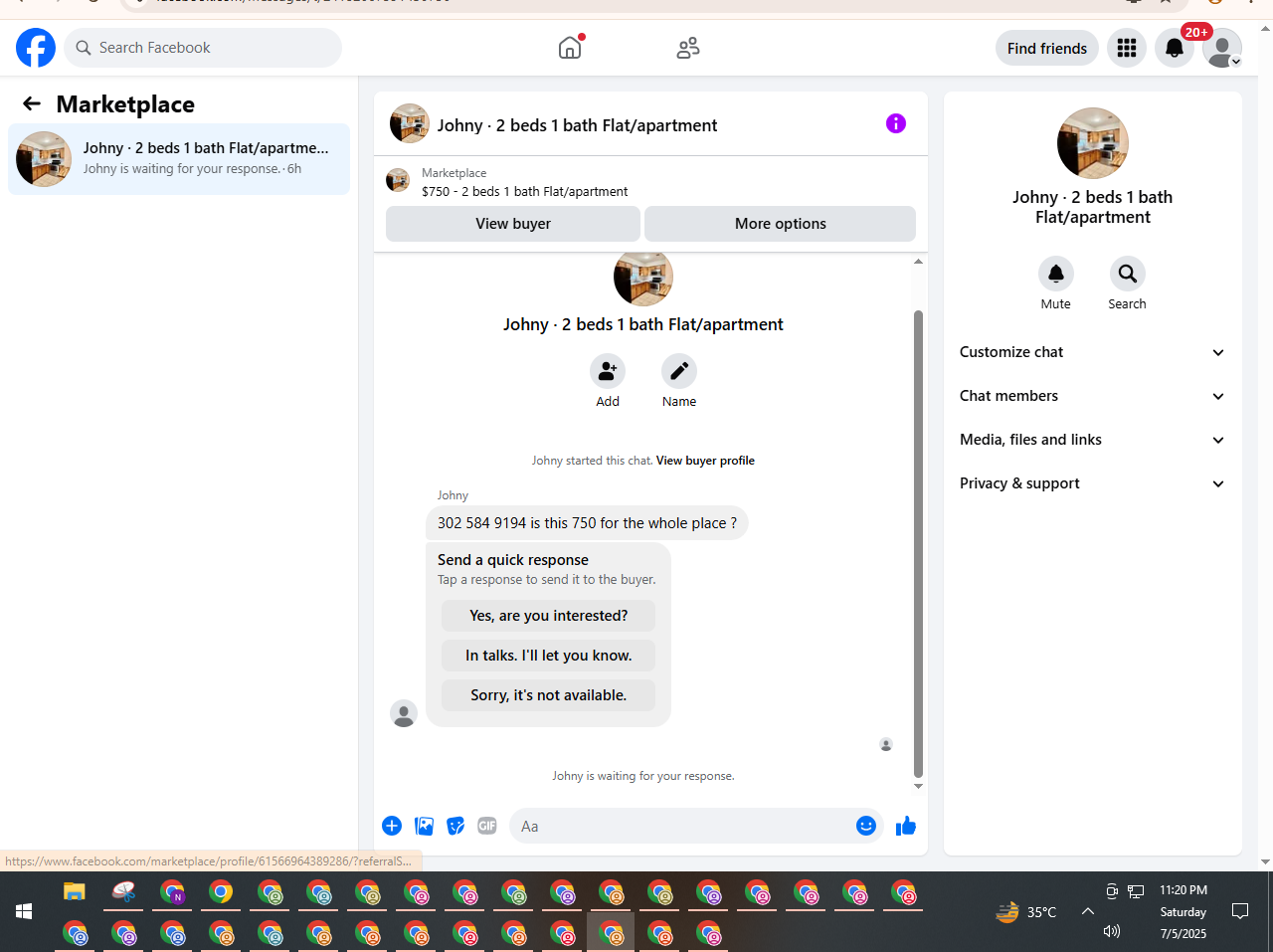This screenshot has width=1273, height=952.
Task: Open listing thumbnail next to $750 listing
Action: (x=398, y=180)
